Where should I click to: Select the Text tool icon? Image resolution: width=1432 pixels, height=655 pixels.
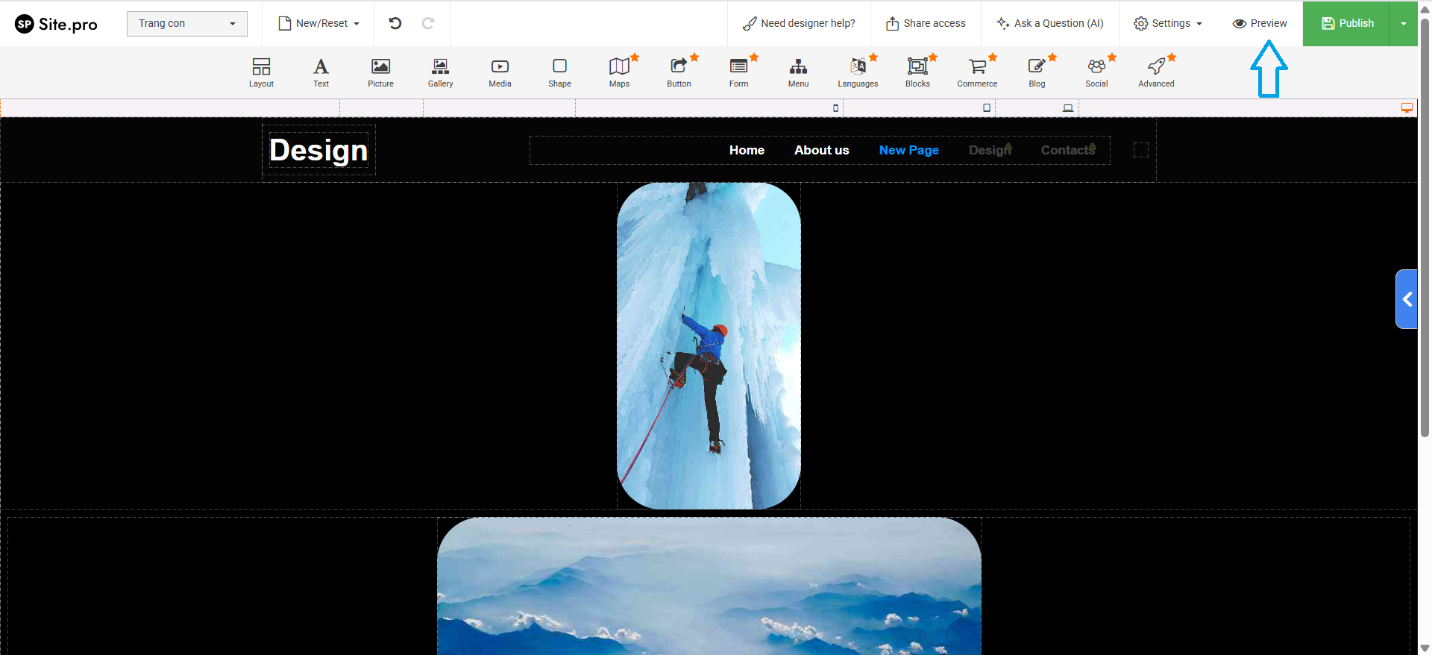click(321, 72)
